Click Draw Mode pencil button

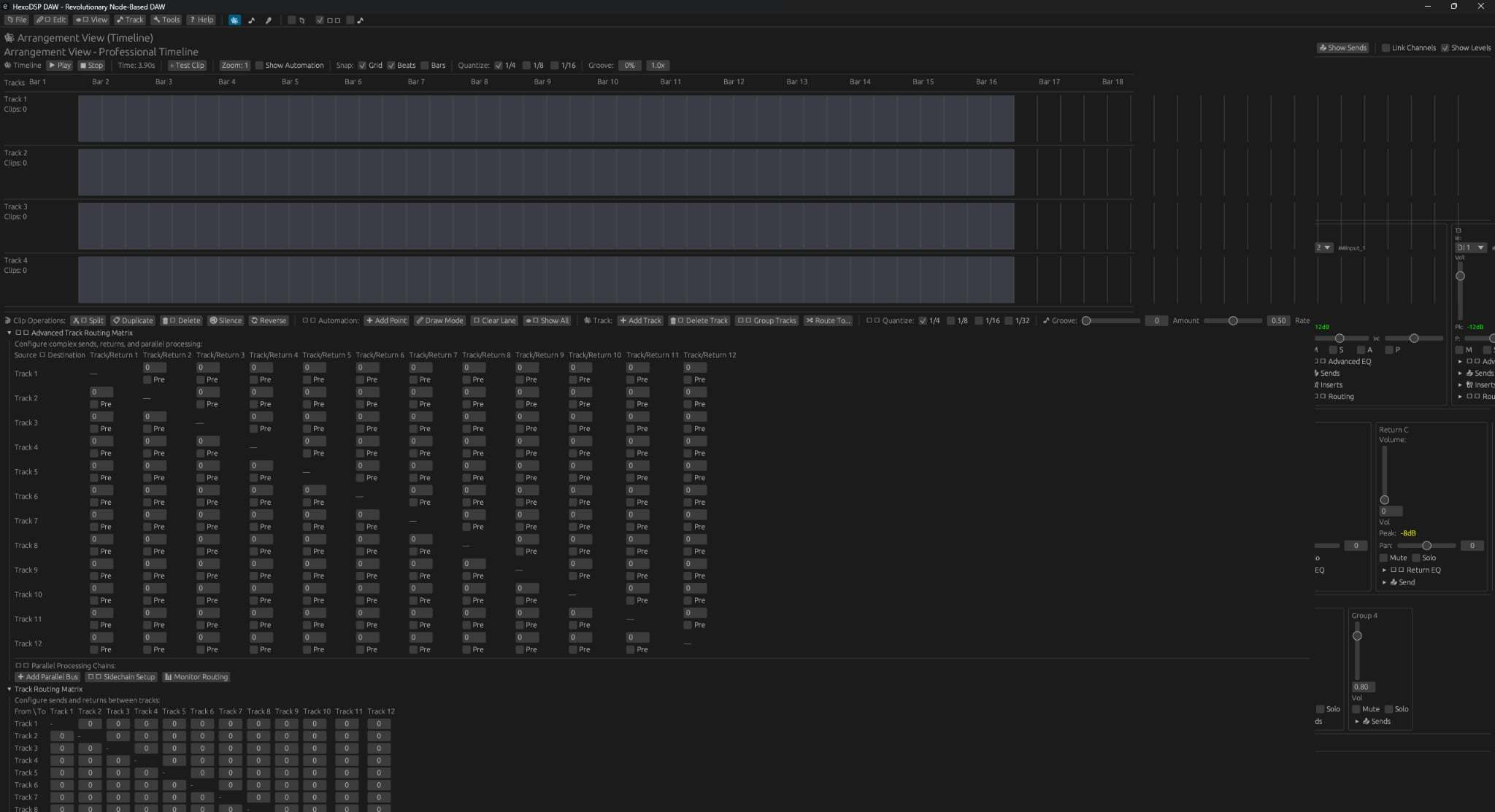(439, 321)
